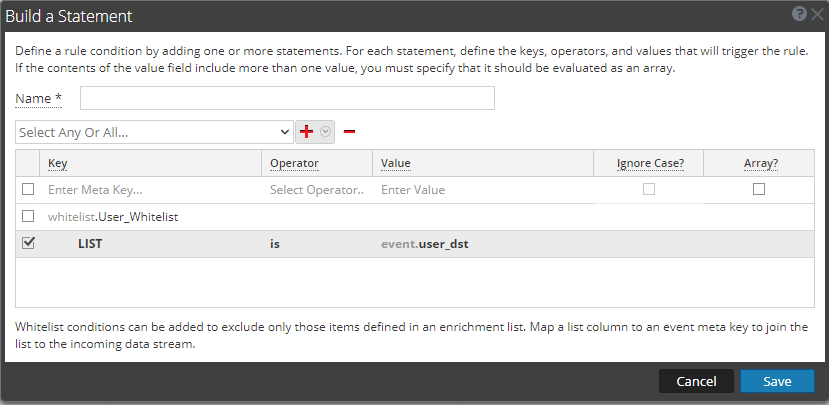Click the Cancel button

point(696,381)
